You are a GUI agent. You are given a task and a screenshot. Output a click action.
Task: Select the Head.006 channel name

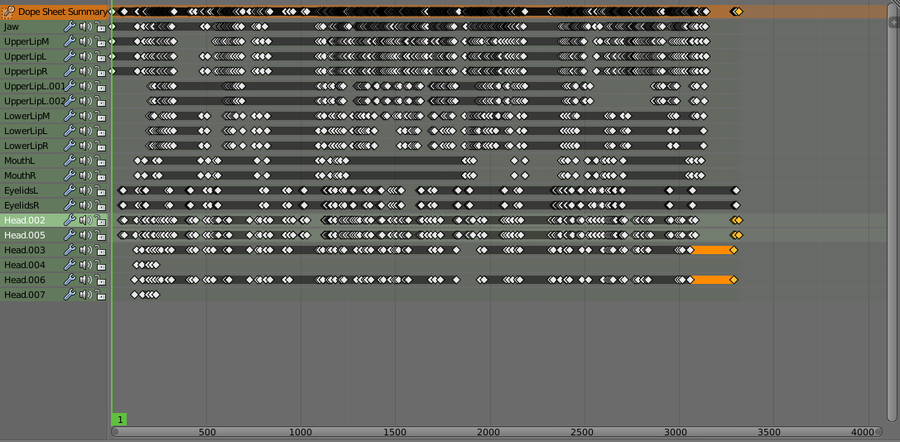point(24,280)
